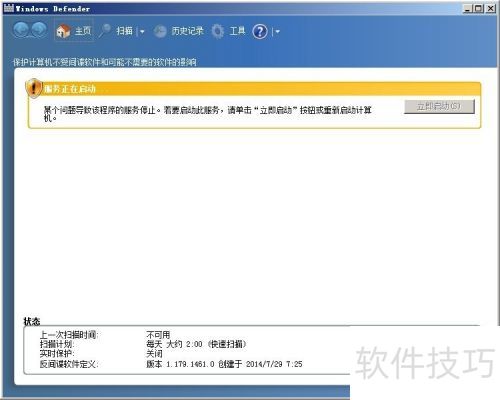Maximize the Windows Defender window
This screenshot has height=400, width=500.
[479, 9]
